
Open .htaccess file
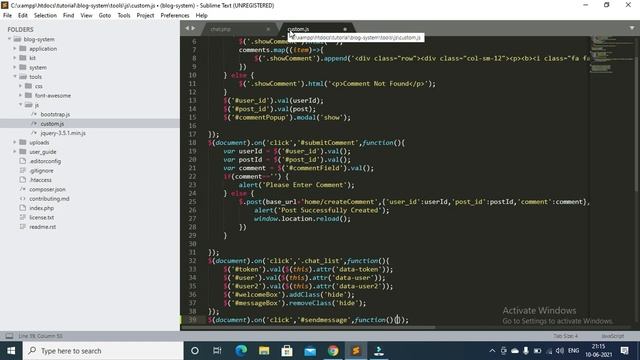point(40,180)
